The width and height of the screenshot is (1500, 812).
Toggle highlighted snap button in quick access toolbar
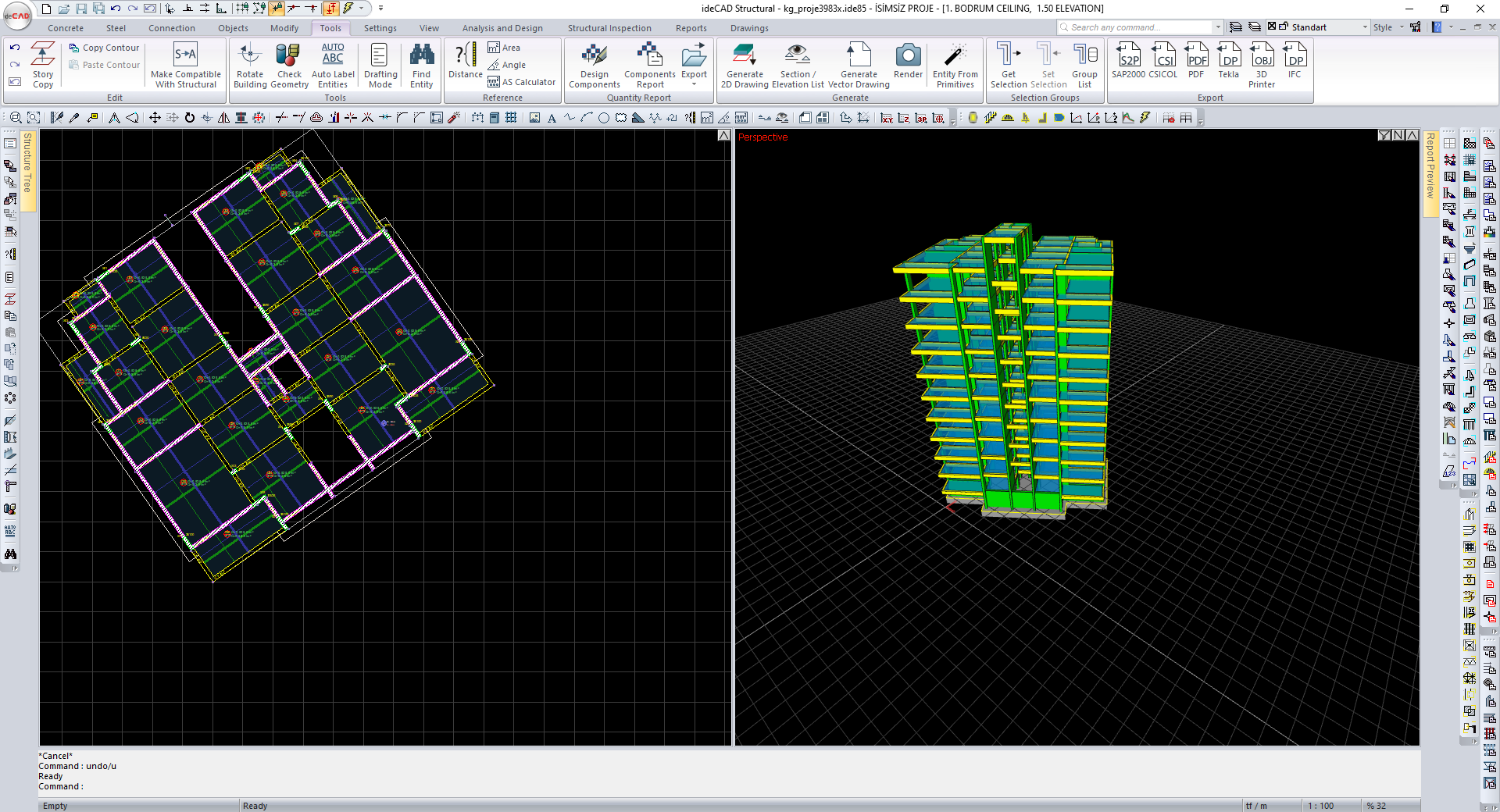[277, 9]
